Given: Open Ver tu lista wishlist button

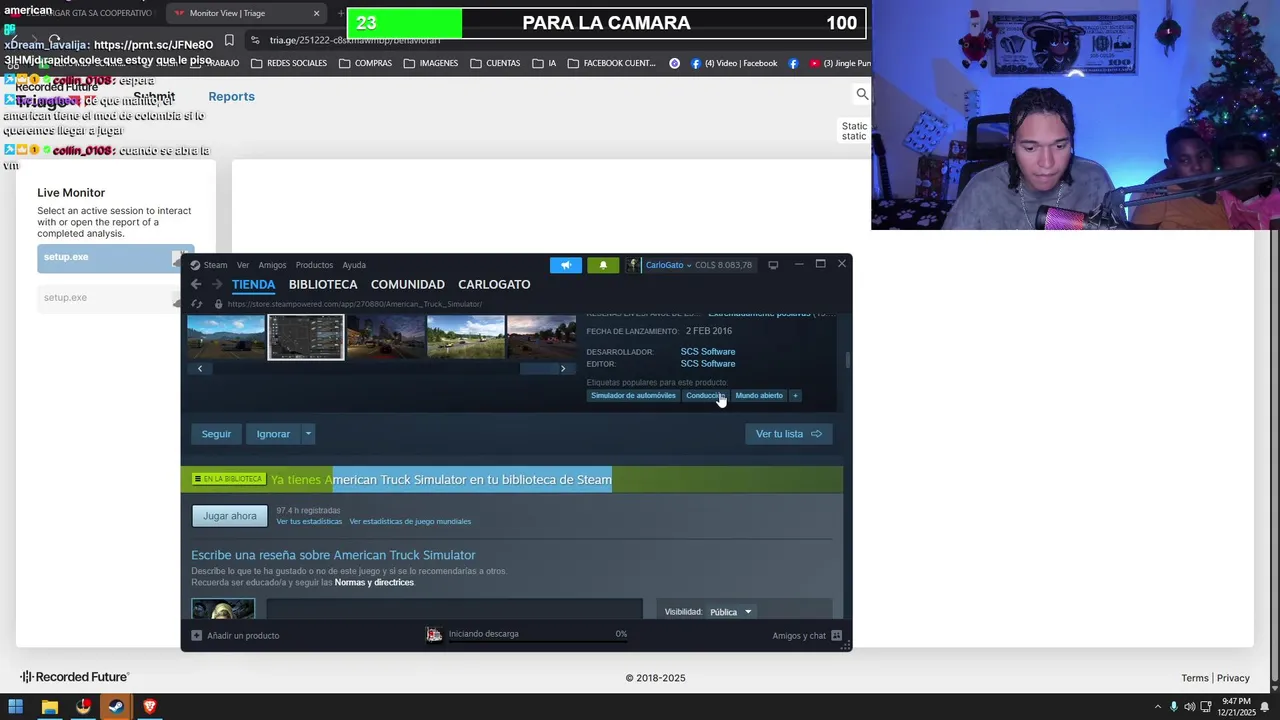Looking at the screenshot, I should point(789,434).
